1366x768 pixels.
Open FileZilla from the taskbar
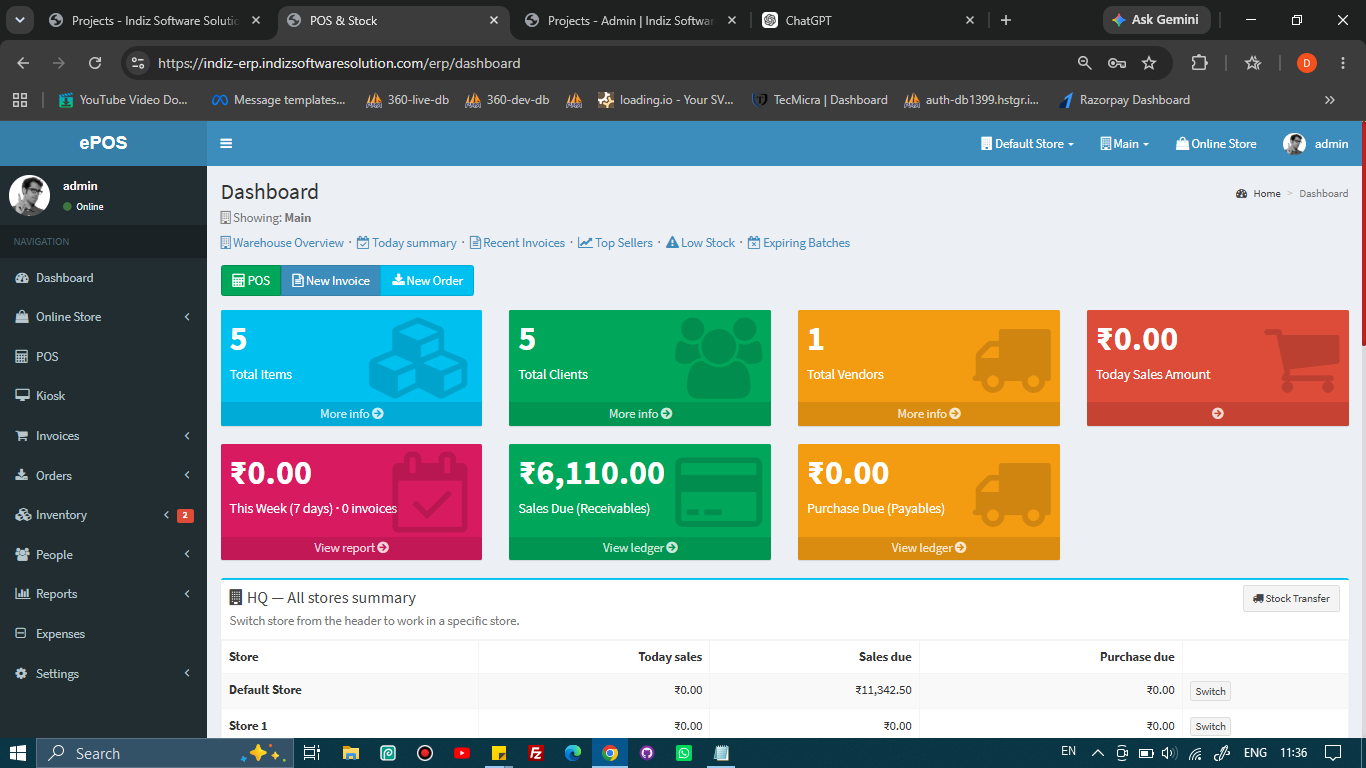point(536,753)
